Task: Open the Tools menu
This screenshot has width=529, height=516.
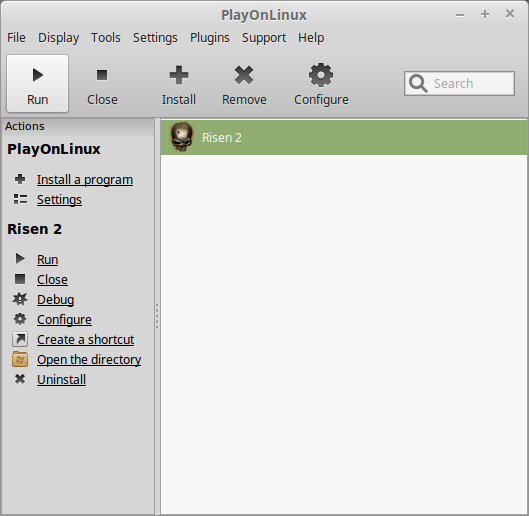Action: click(106, 37)
